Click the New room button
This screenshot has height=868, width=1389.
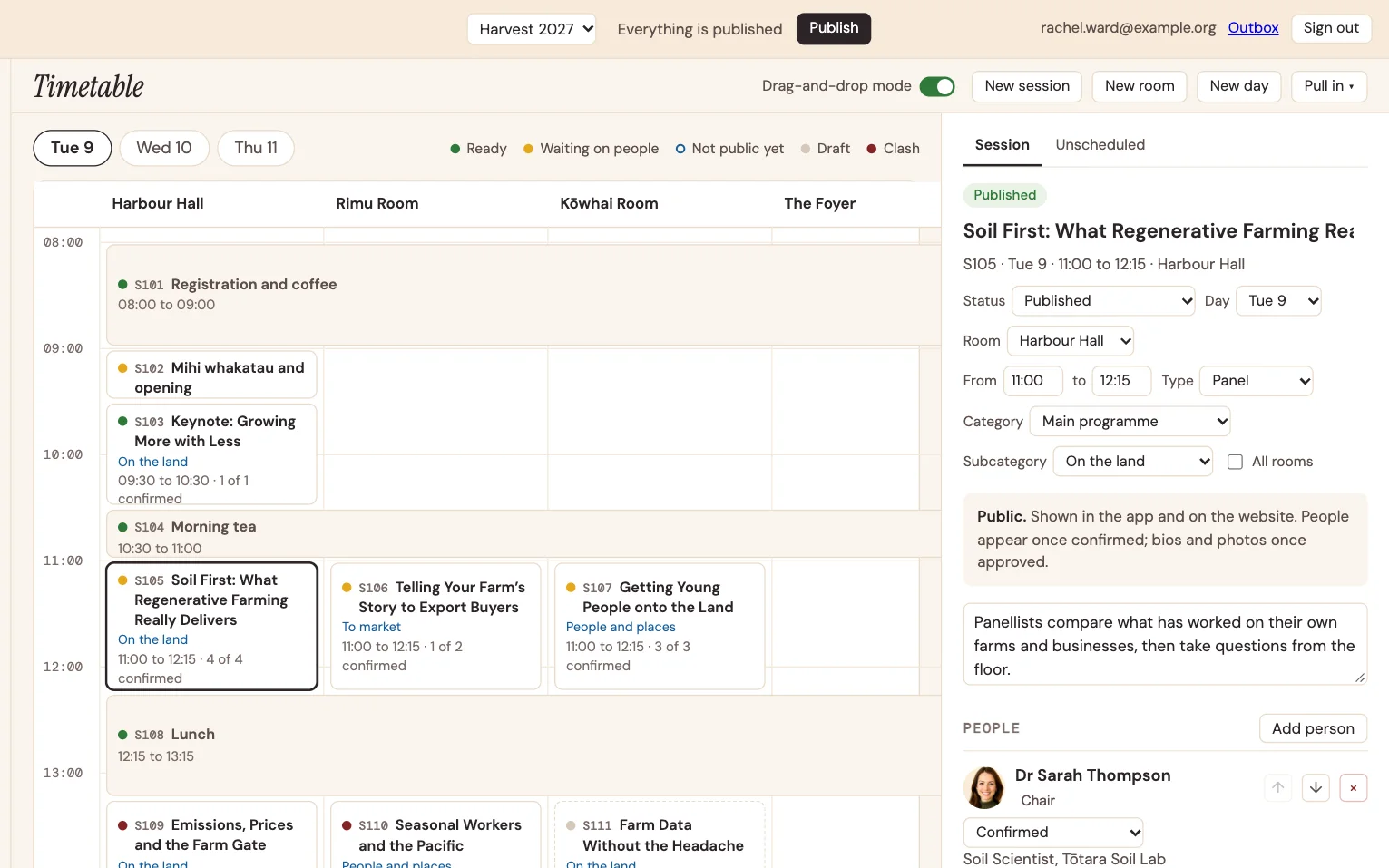coord(1140,86)
